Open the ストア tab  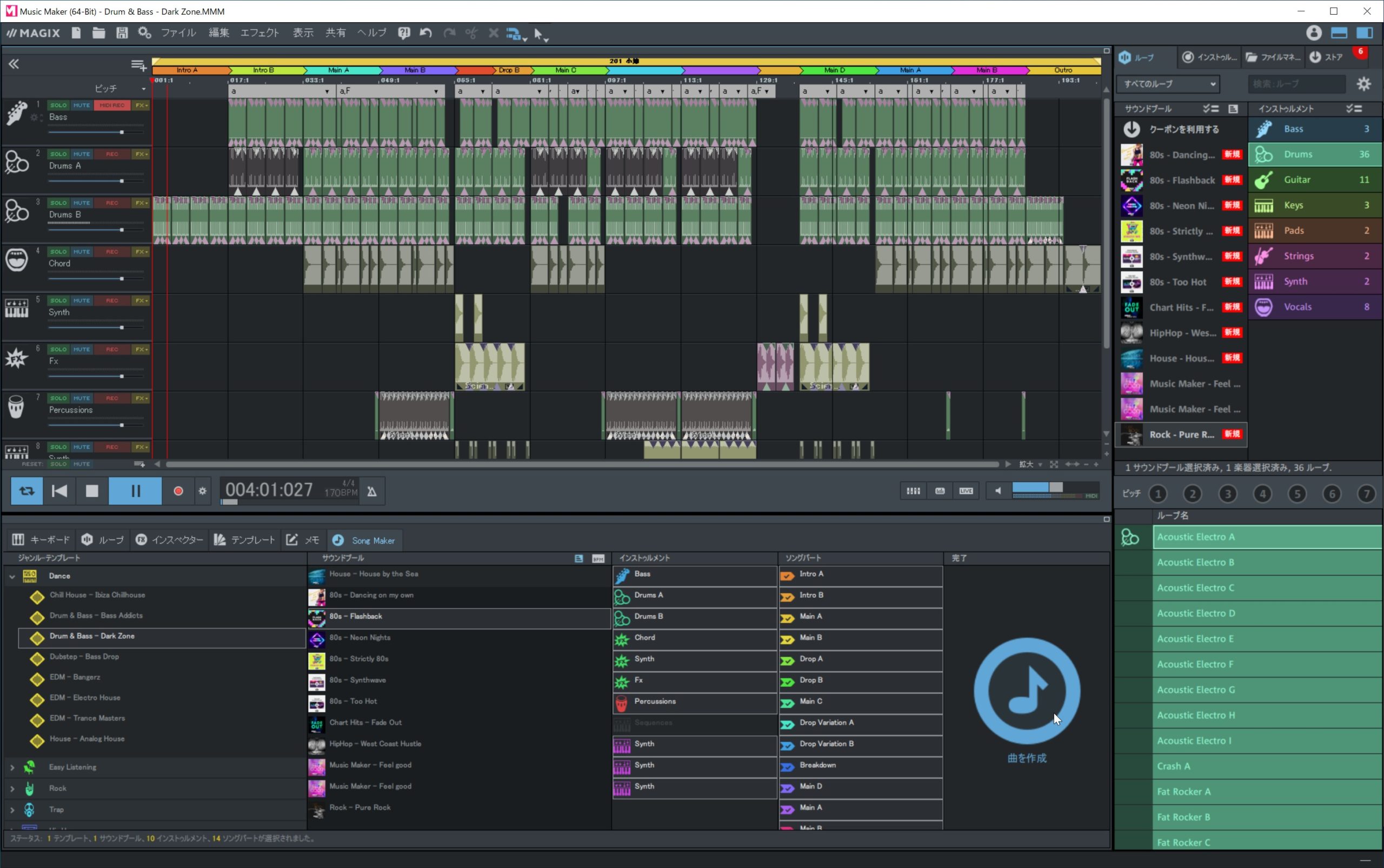[x=1326, y=57]
